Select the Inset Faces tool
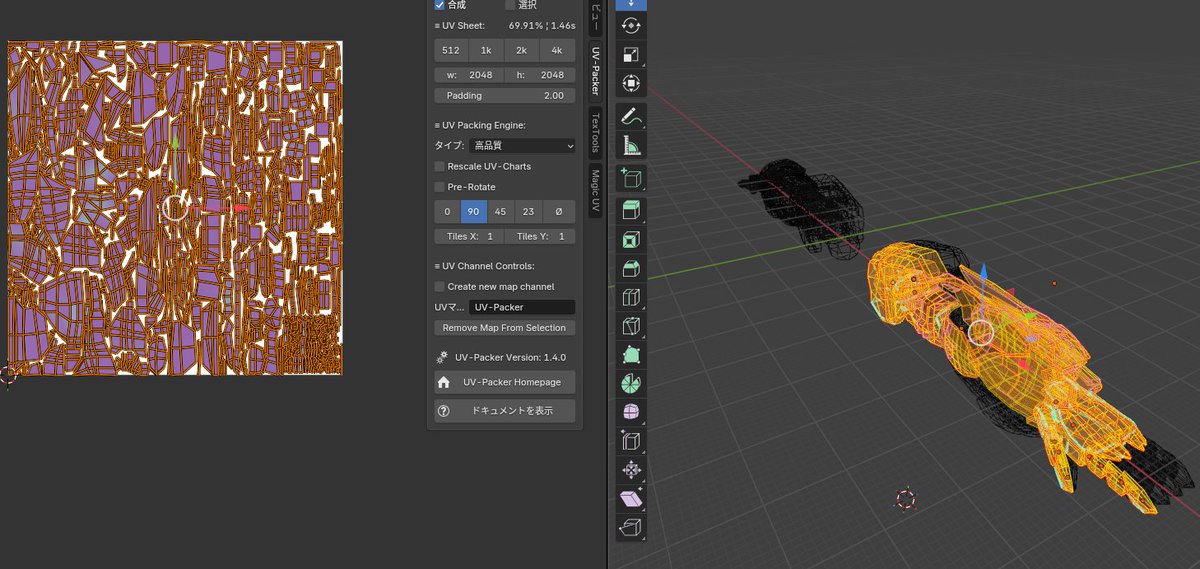This screenshot has width=1200, height=569. (x=631, y=240)
